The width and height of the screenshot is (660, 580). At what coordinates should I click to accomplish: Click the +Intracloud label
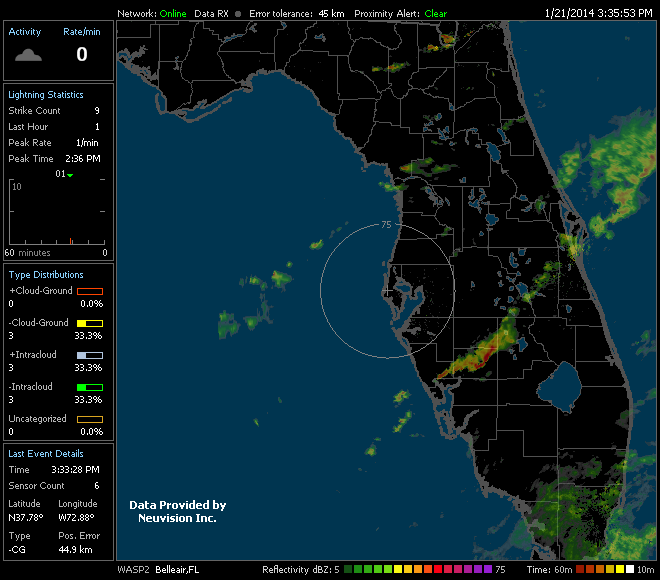[x=33, y=355]
